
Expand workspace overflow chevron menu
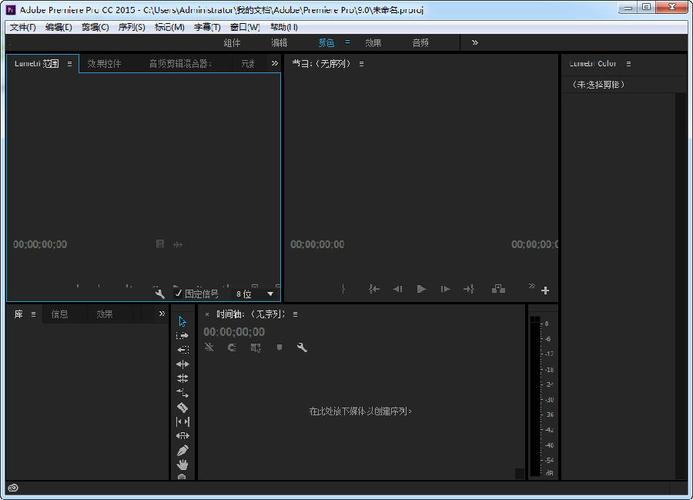tap(475, 42)
